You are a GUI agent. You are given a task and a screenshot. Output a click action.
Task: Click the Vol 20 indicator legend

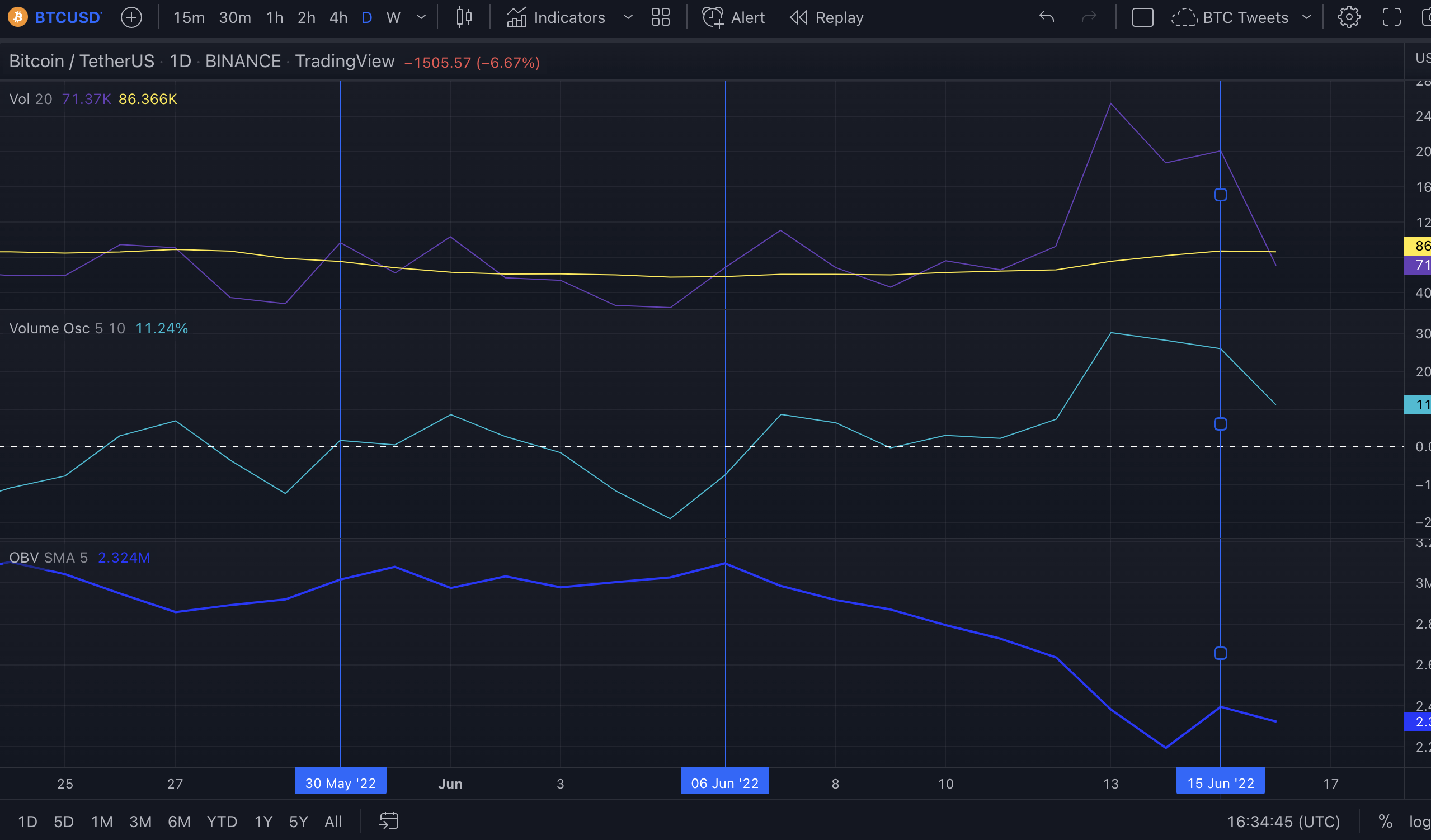[31, 100]
